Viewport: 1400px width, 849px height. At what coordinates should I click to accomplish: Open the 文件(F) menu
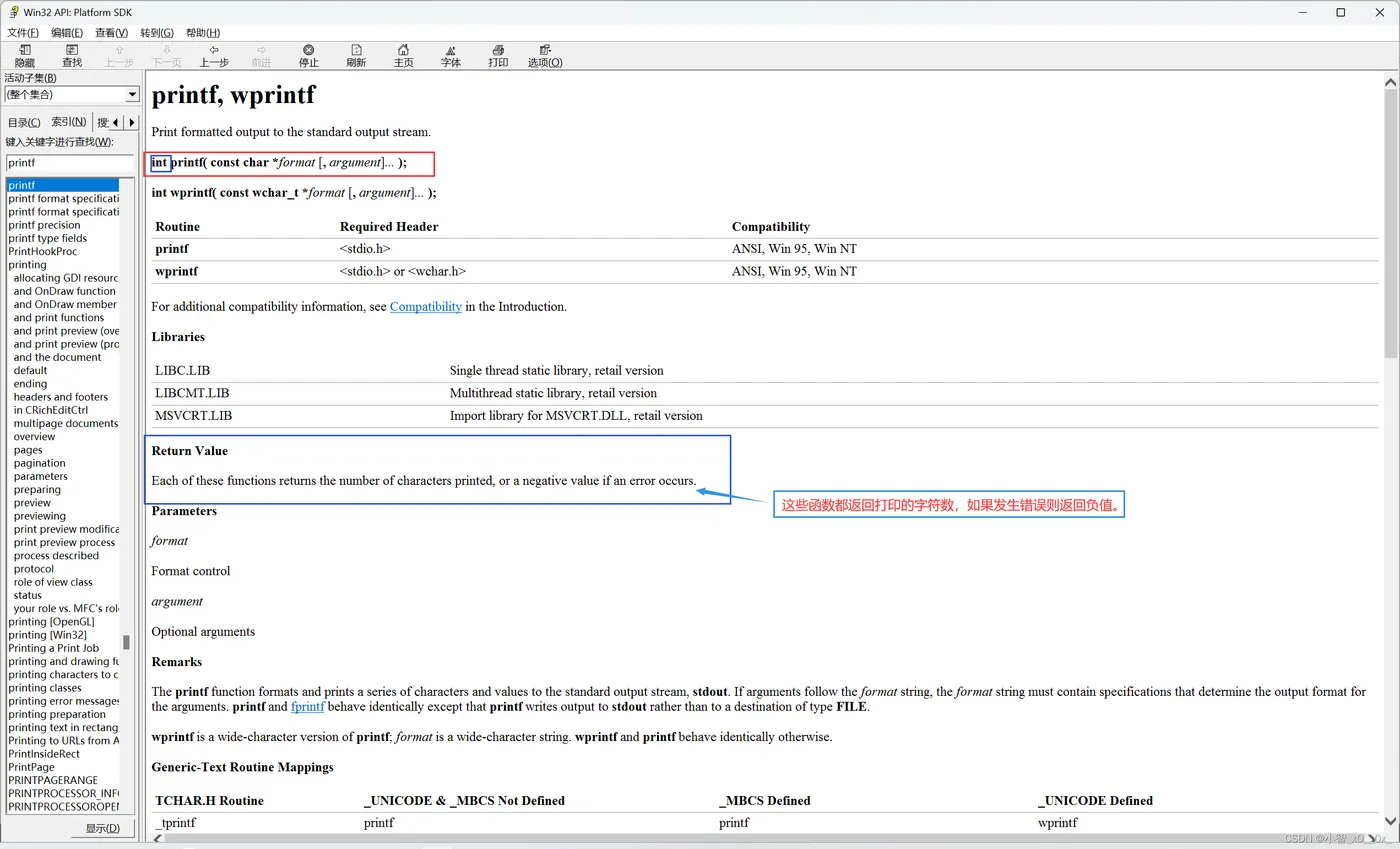[23, 33]
